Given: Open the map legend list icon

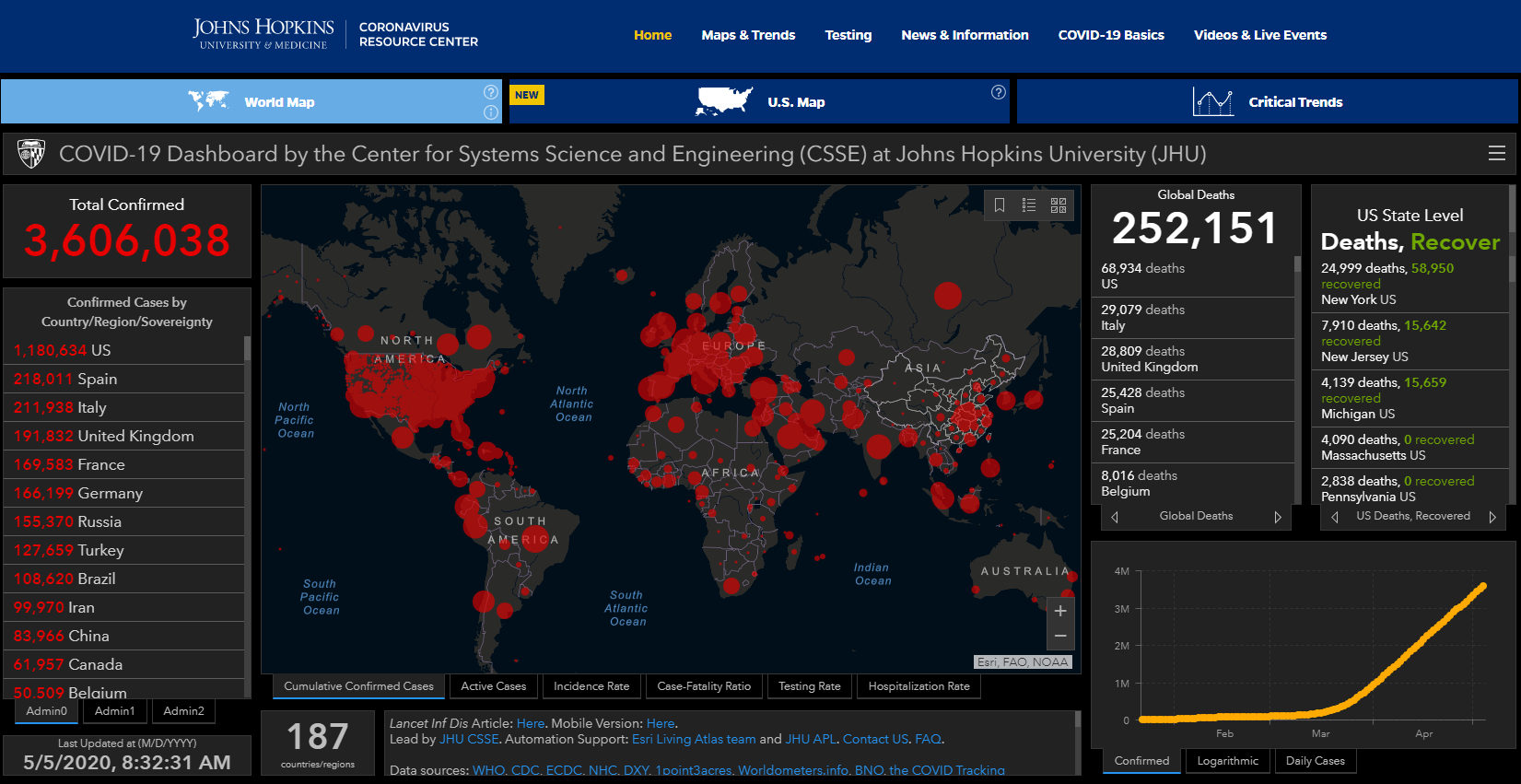Looking at the screenshot, I should 1029,205.
